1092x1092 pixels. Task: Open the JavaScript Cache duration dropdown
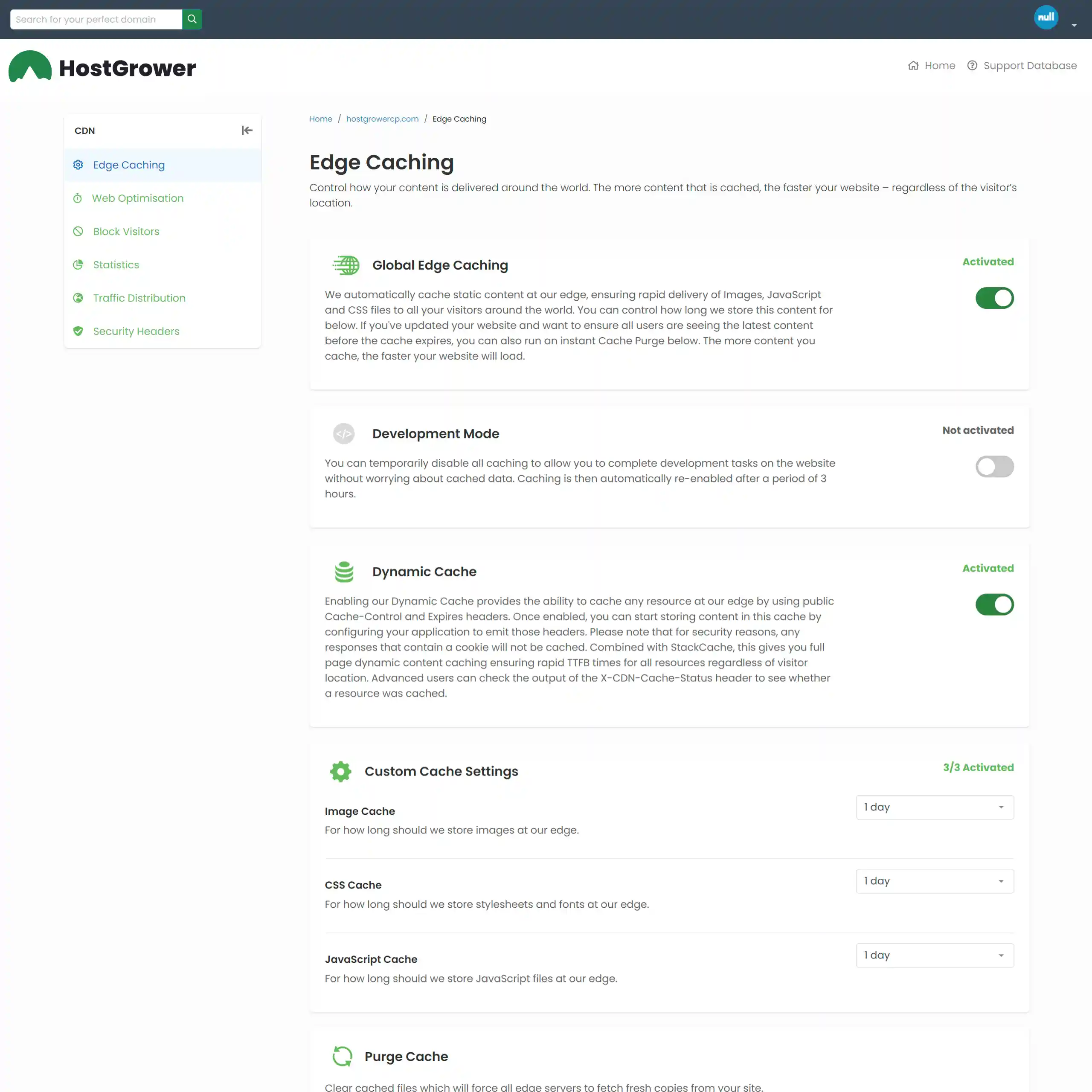click(x=935, y=955)
